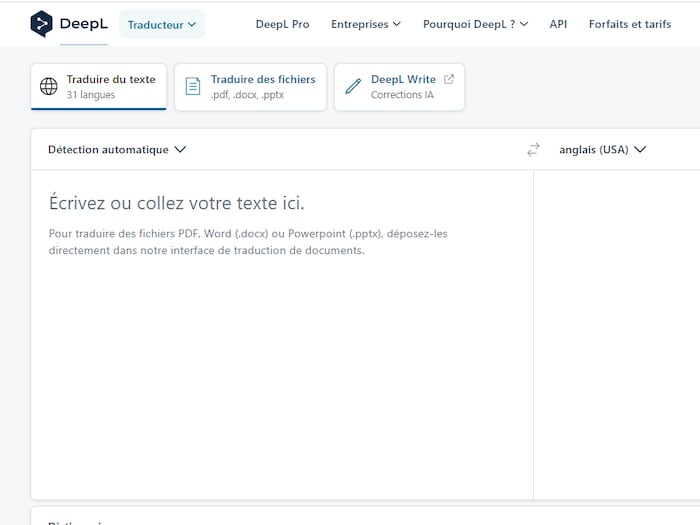Open the DeepL Pro page
Screen dimensions: 700x525
tap(282, 24)
